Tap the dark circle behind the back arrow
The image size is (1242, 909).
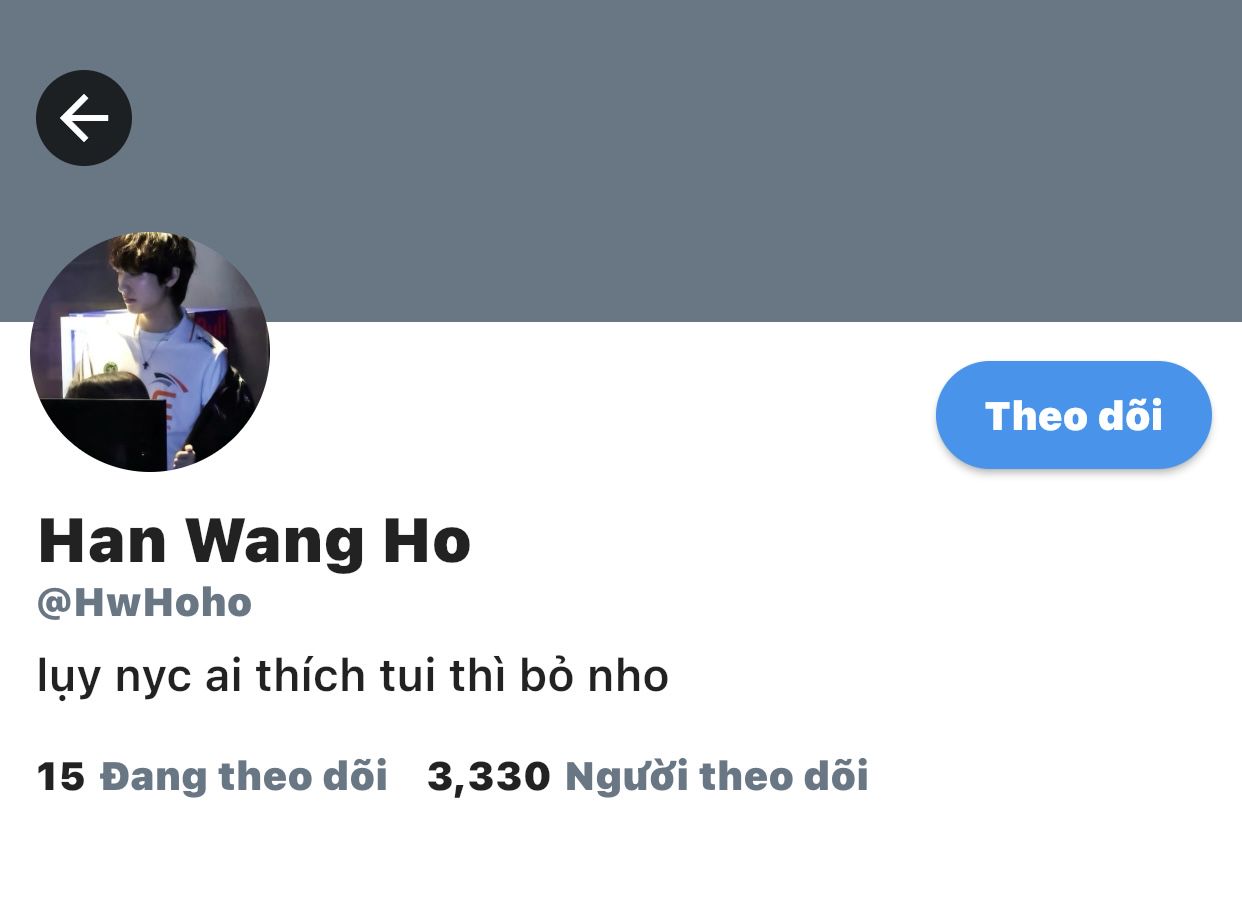[x=84, y=118]
